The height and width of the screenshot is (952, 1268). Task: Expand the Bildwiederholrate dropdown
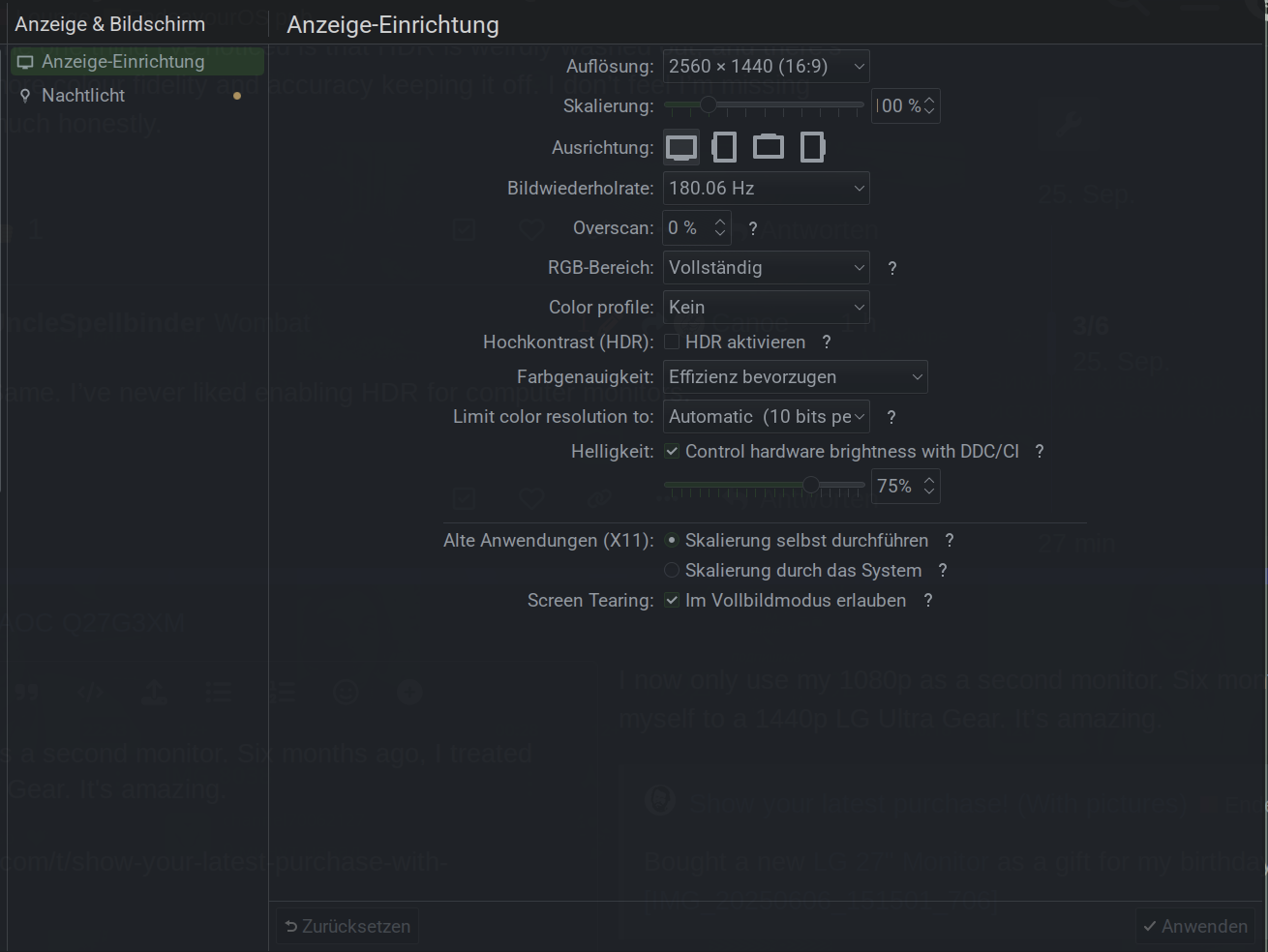[766, 189]
